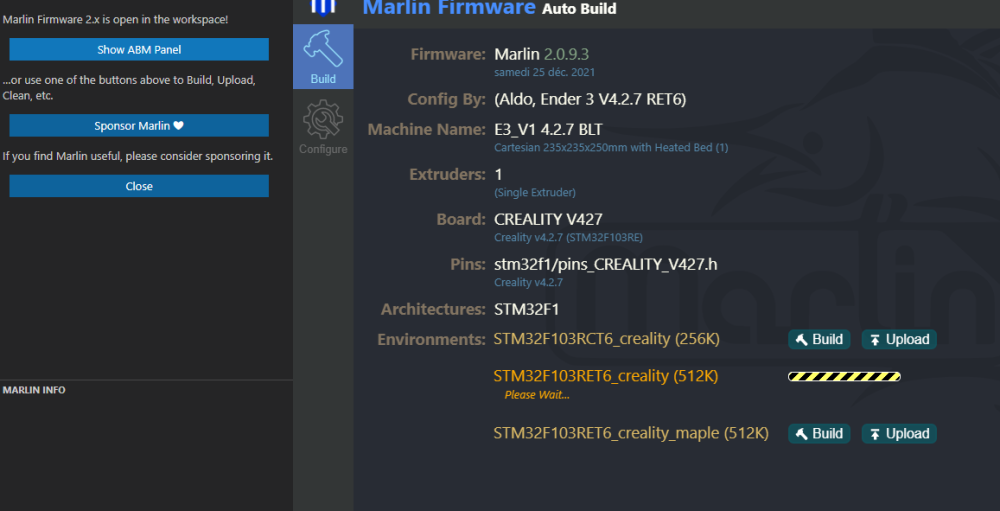Build the STM32F103RET6_creality_maple environment
Image resolution: width=1000 pixels, height=511 pixels.
tap(819, 434)
